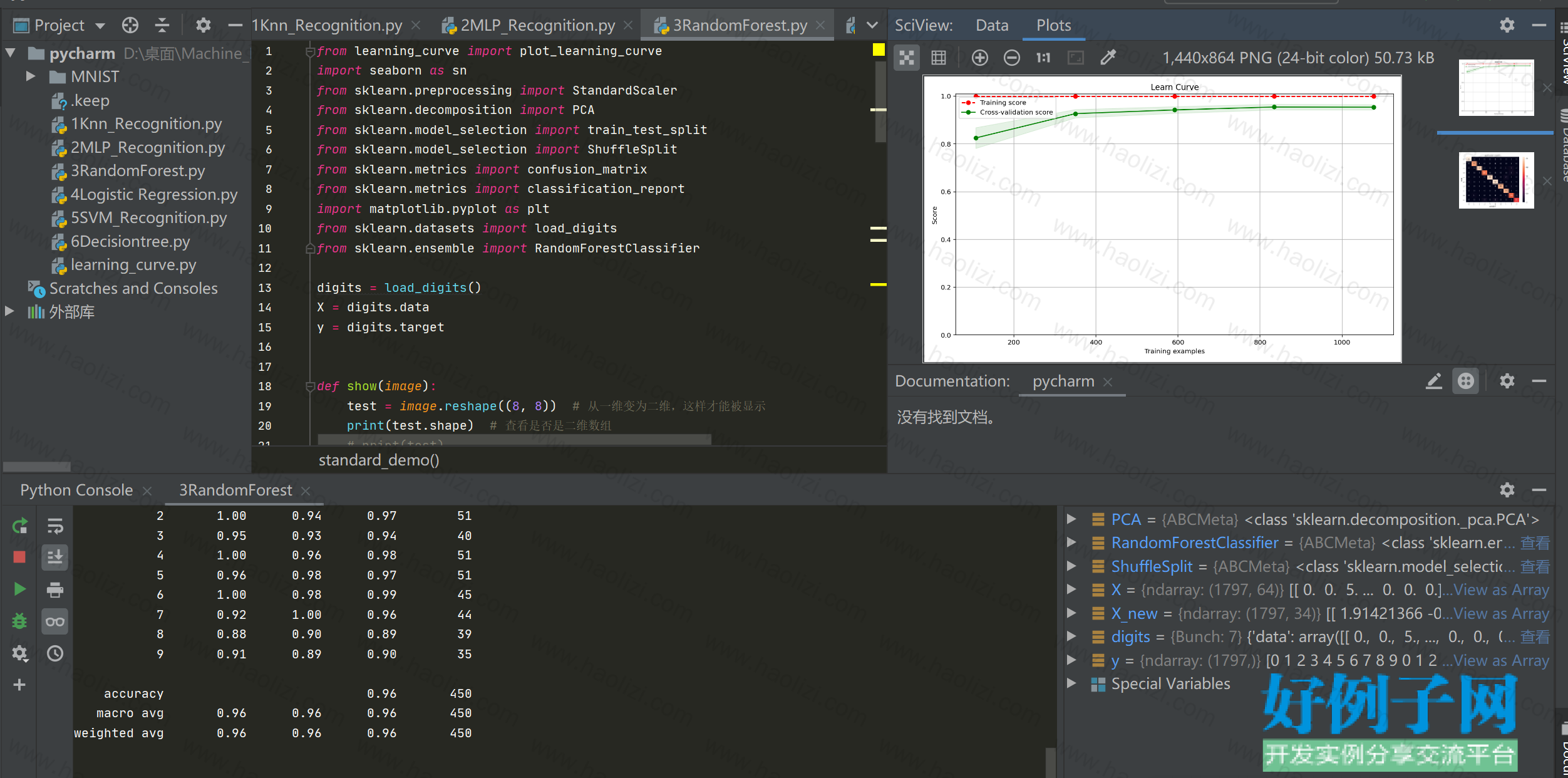
Task: Open console panel settings gear at right
Action: (x=1507, y=490)
